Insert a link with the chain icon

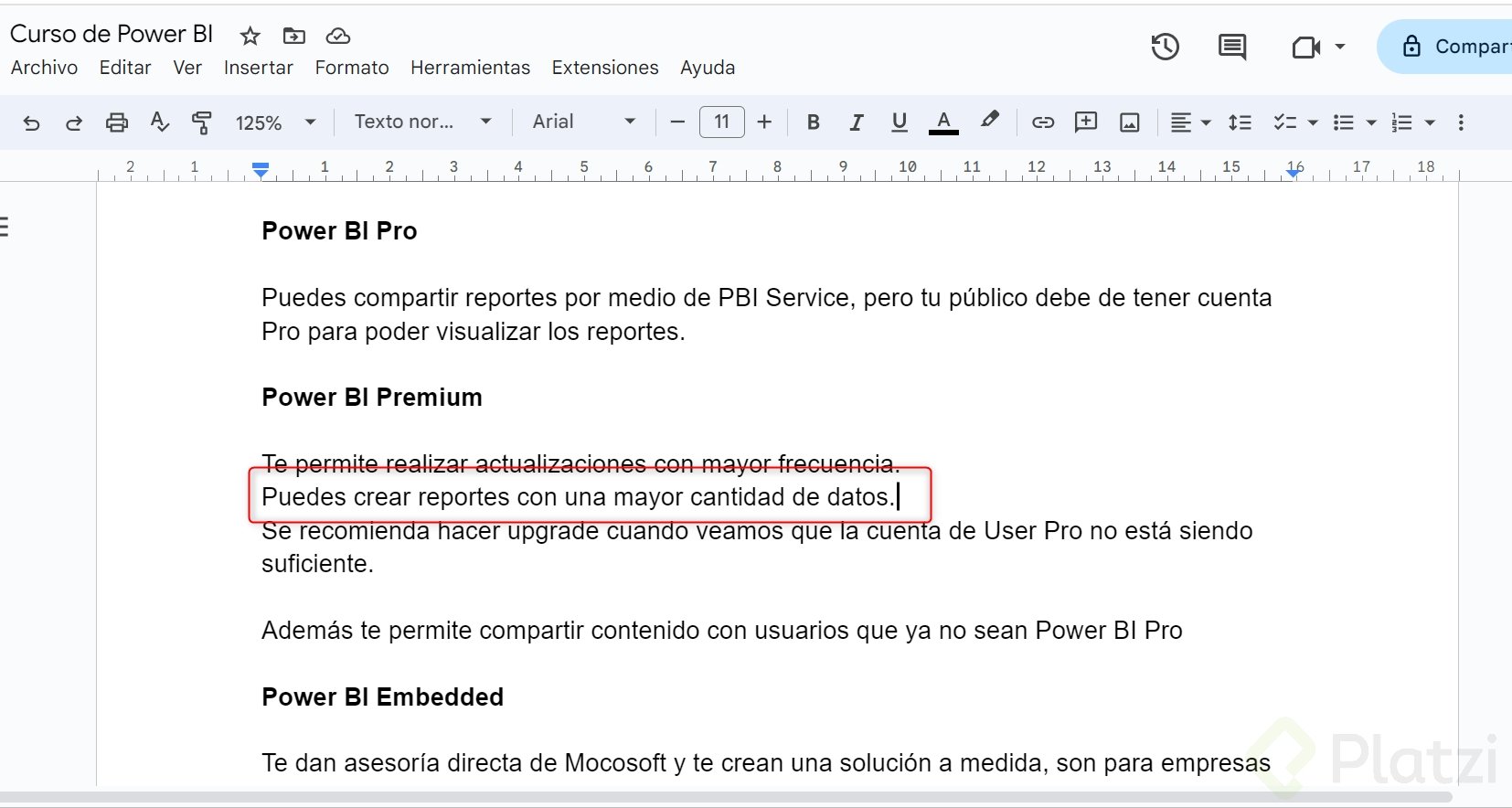pos(1043,122)
